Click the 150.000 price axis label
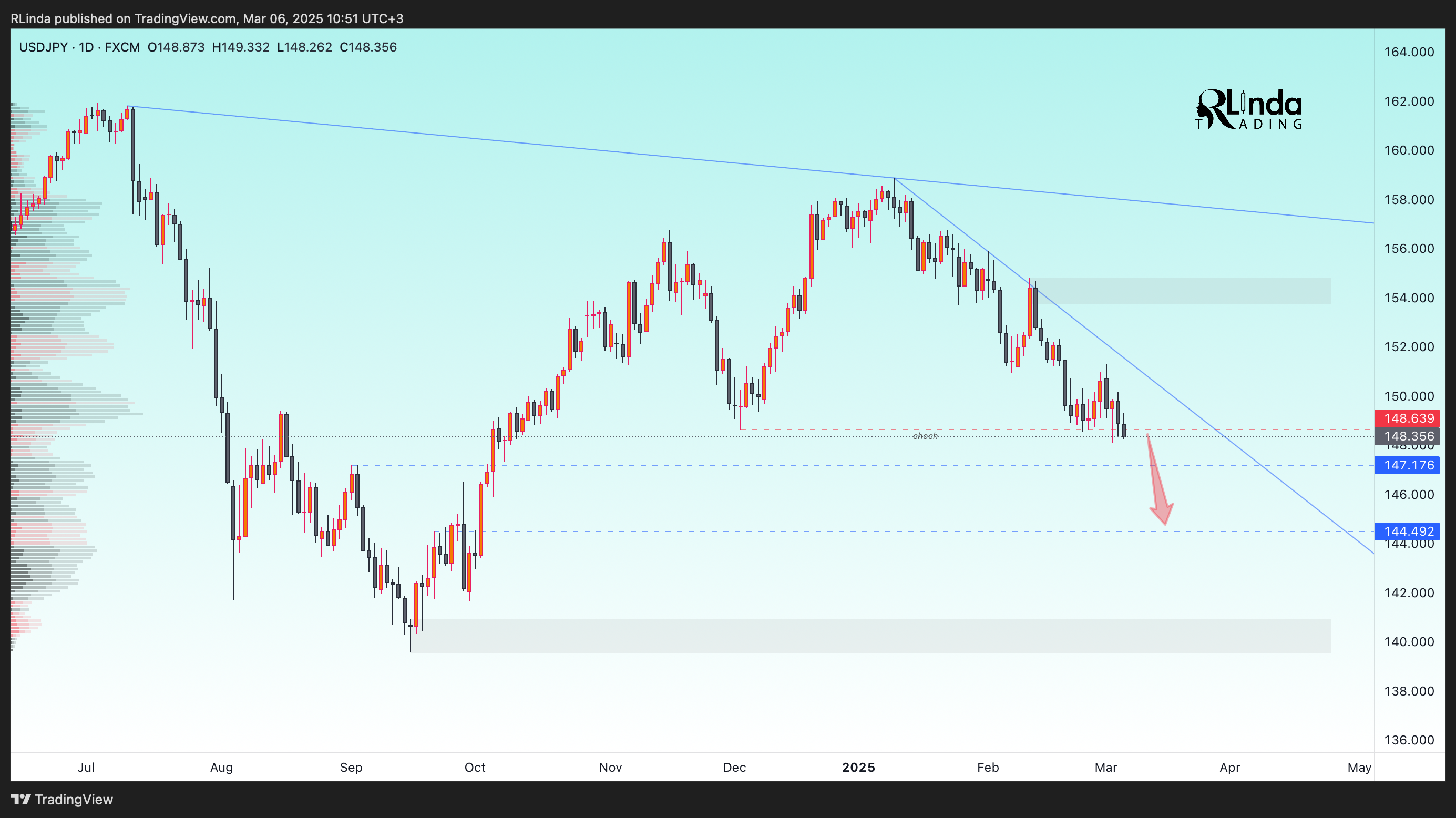Screen dimensions: 1456x818 pos(1409,396)
